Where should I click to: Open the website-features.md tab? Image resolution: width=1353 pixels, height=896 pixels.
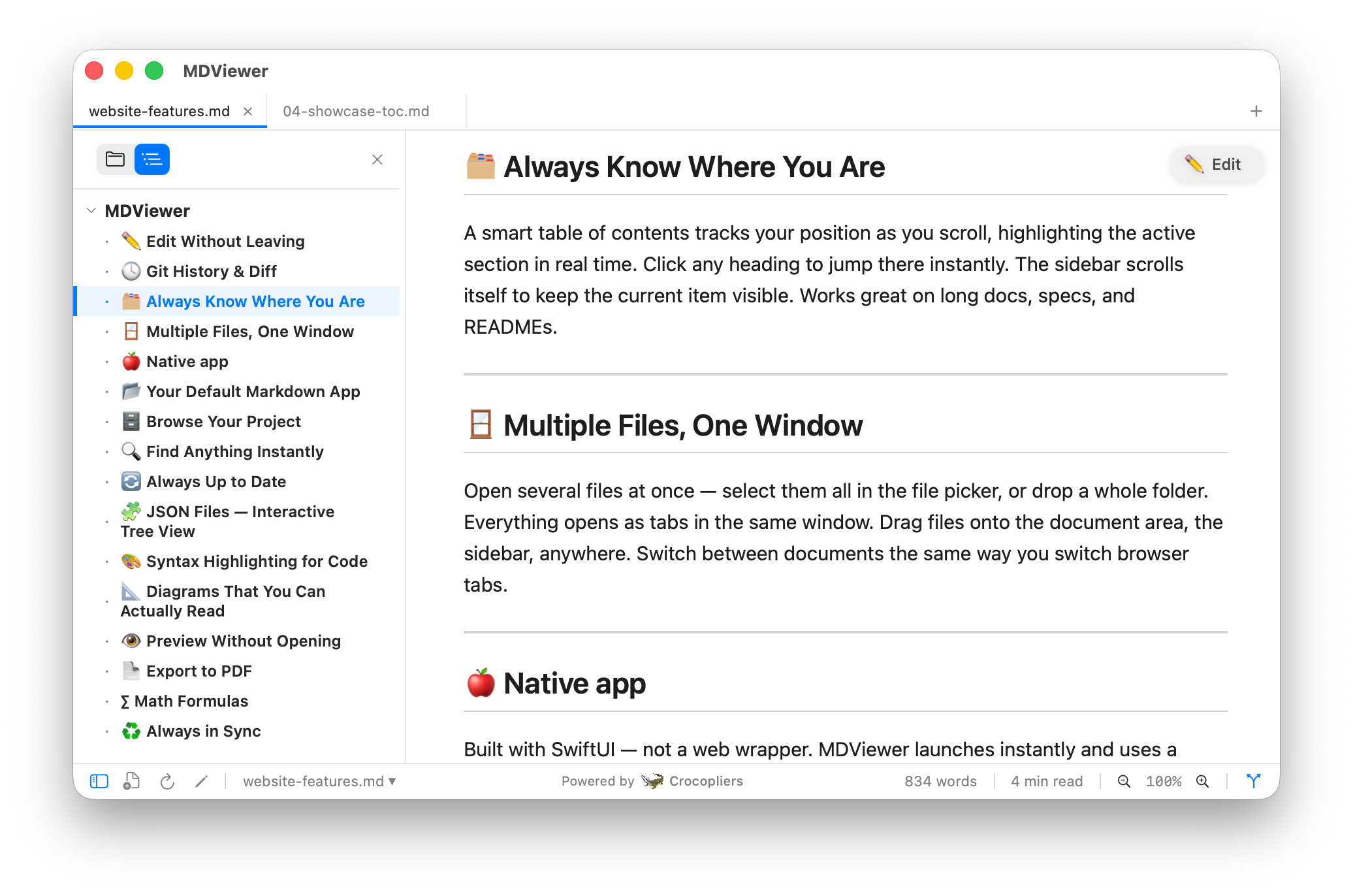coord(159,111)
